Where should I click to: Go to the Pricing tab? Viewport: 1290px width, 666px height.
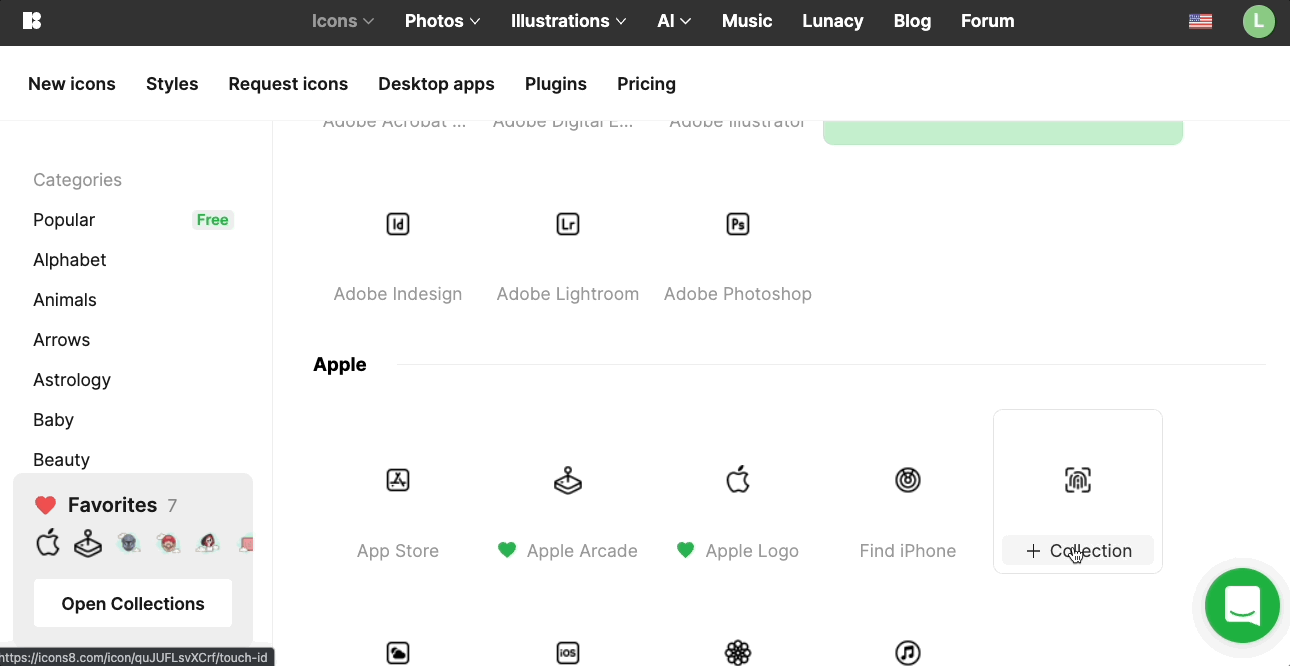(x=646, y=84)
